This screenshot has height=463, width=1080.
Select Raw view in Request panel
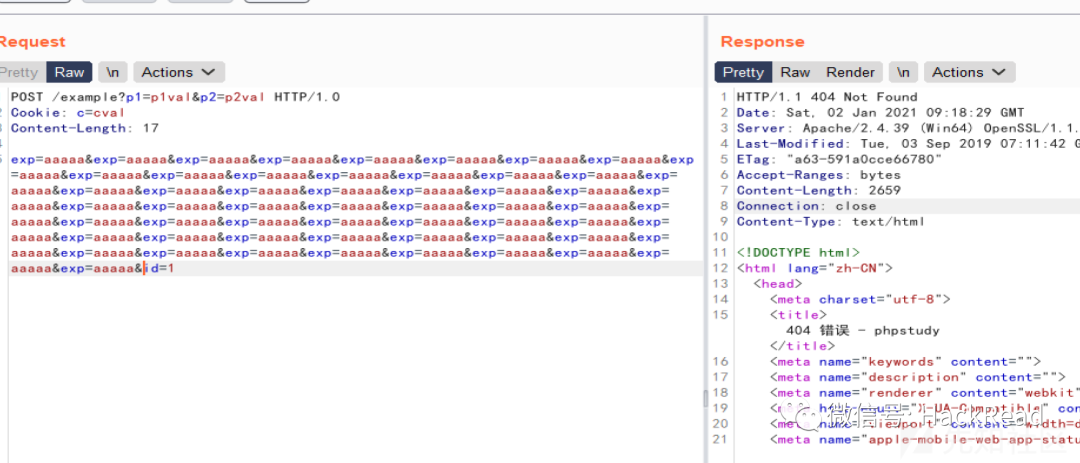(70, 72)
